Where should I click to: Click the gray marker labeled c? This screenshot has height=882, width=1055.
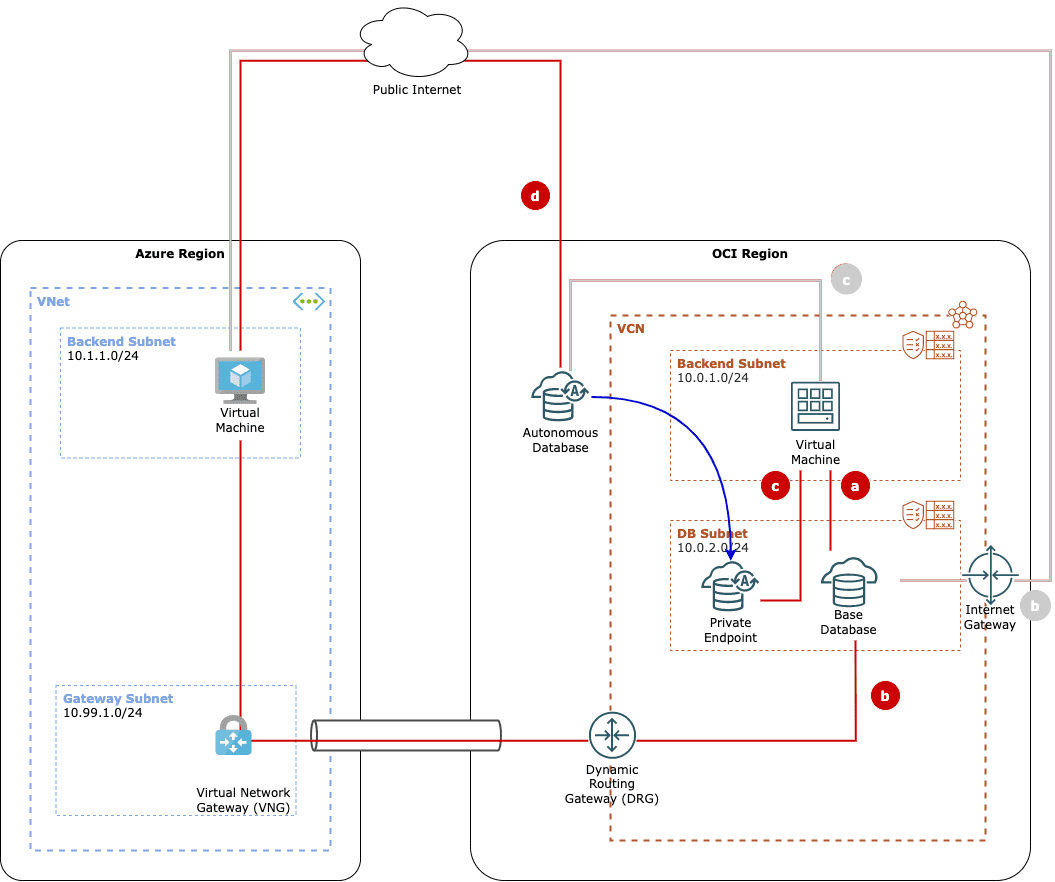[846, 279]
